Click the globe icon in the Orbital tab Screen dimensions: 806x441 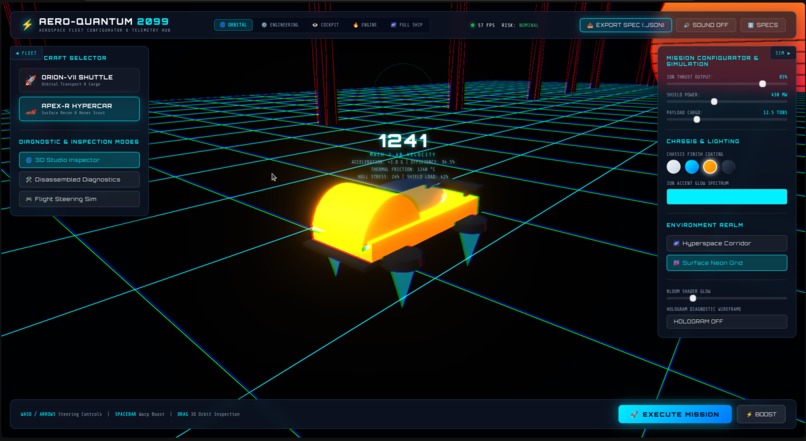[223, 25]
